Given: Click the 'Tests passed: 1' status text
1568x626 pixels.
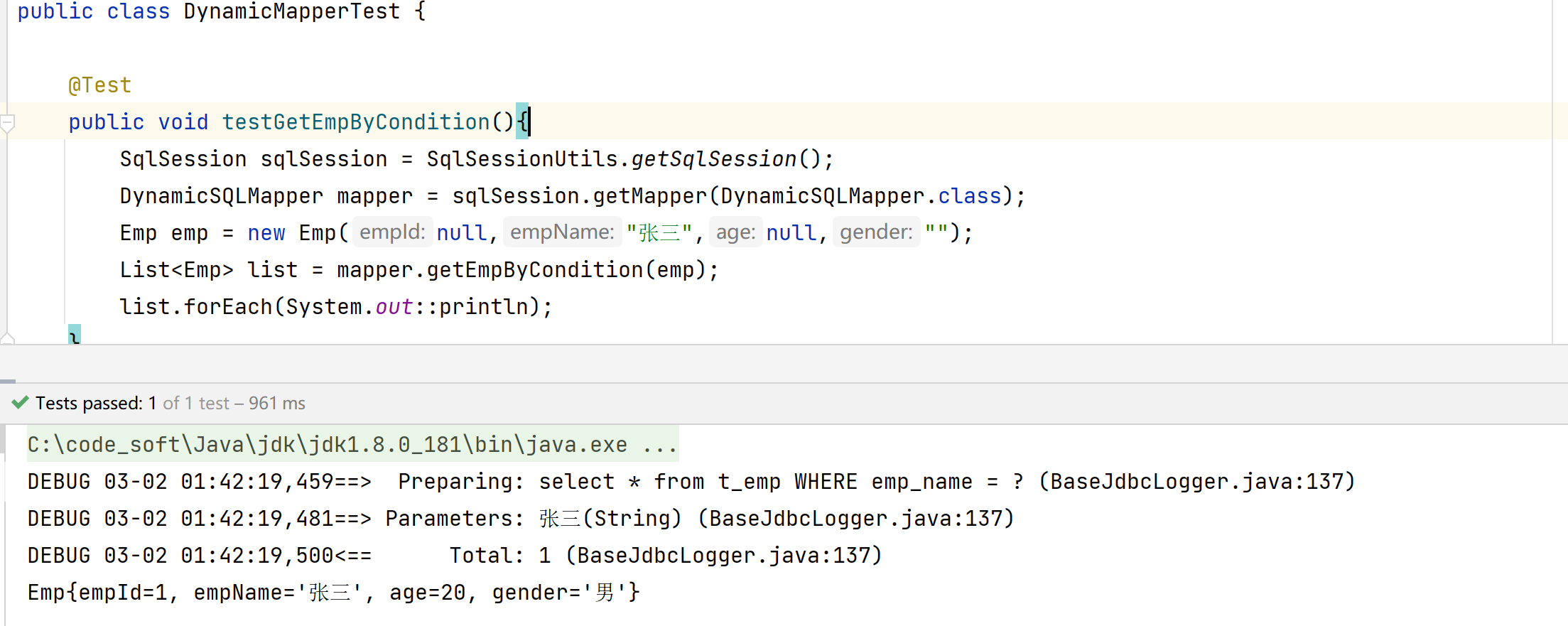Looking at the screenshot, I should [x=96, y=403].
